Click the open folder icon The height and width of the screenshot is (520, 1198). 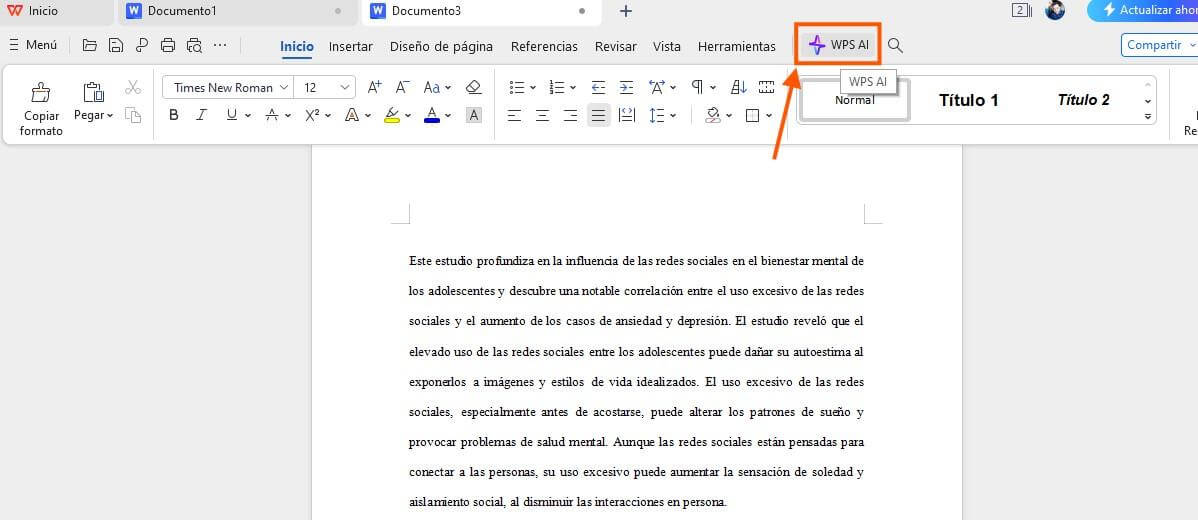pos(90,45)
